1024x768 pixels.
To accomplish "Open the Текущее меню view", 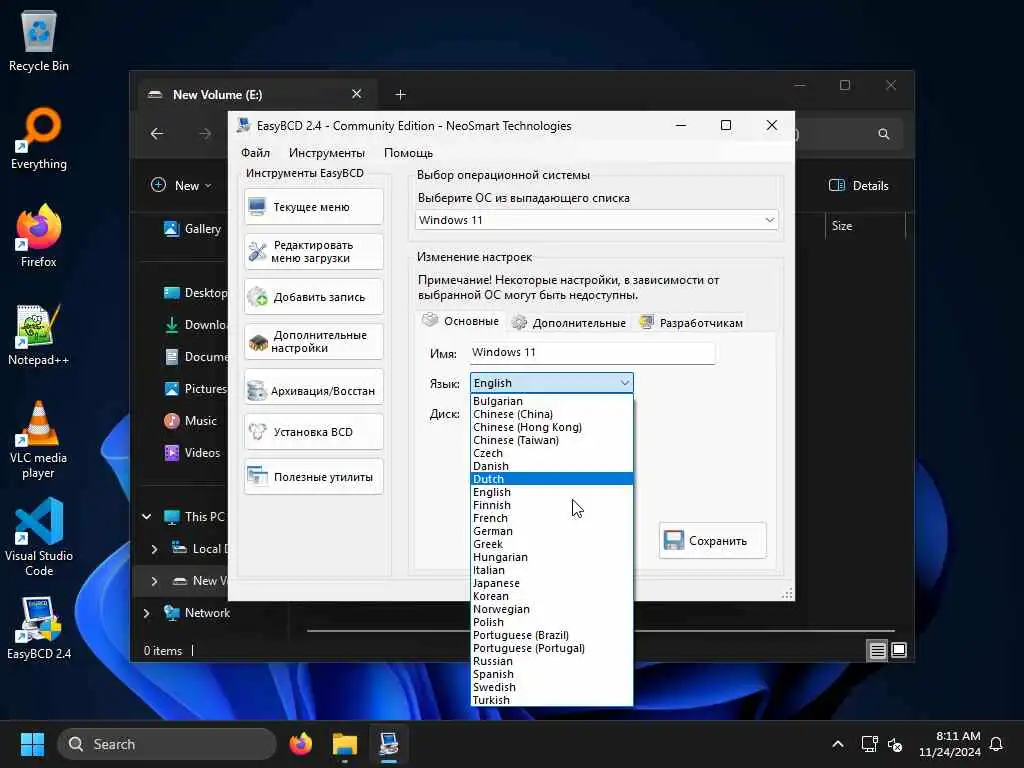I will (x=313, y=207).
